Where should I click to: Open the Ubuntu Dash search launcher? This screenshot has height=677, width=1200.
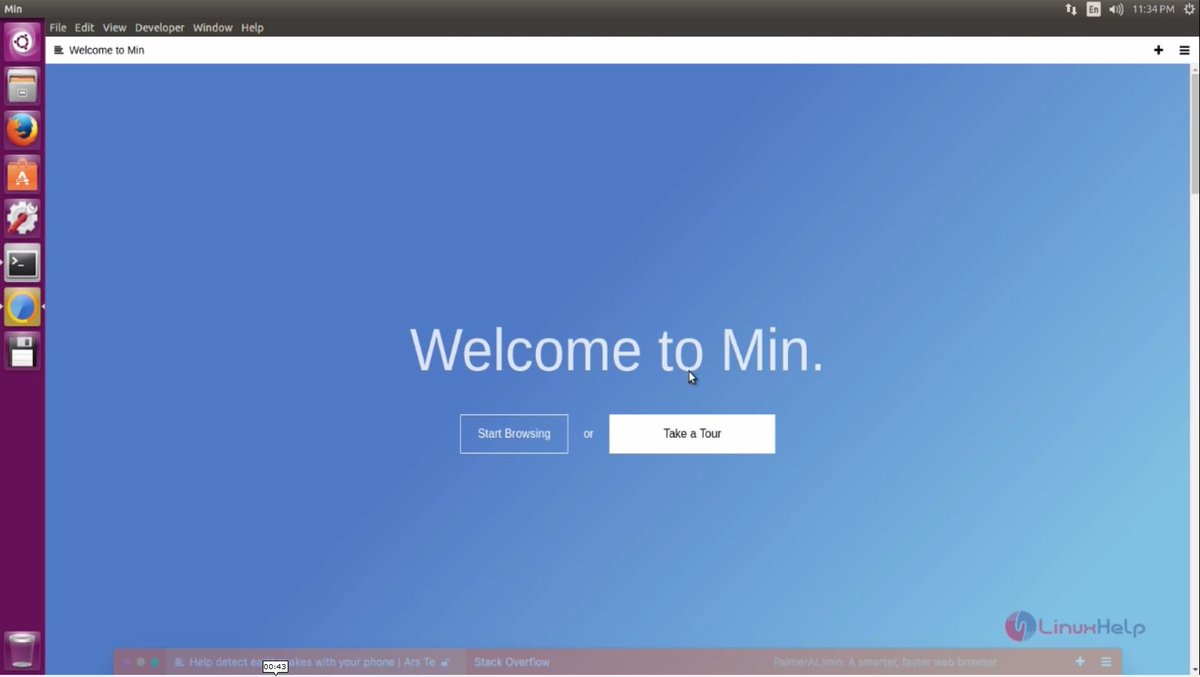tap(22, 42)
